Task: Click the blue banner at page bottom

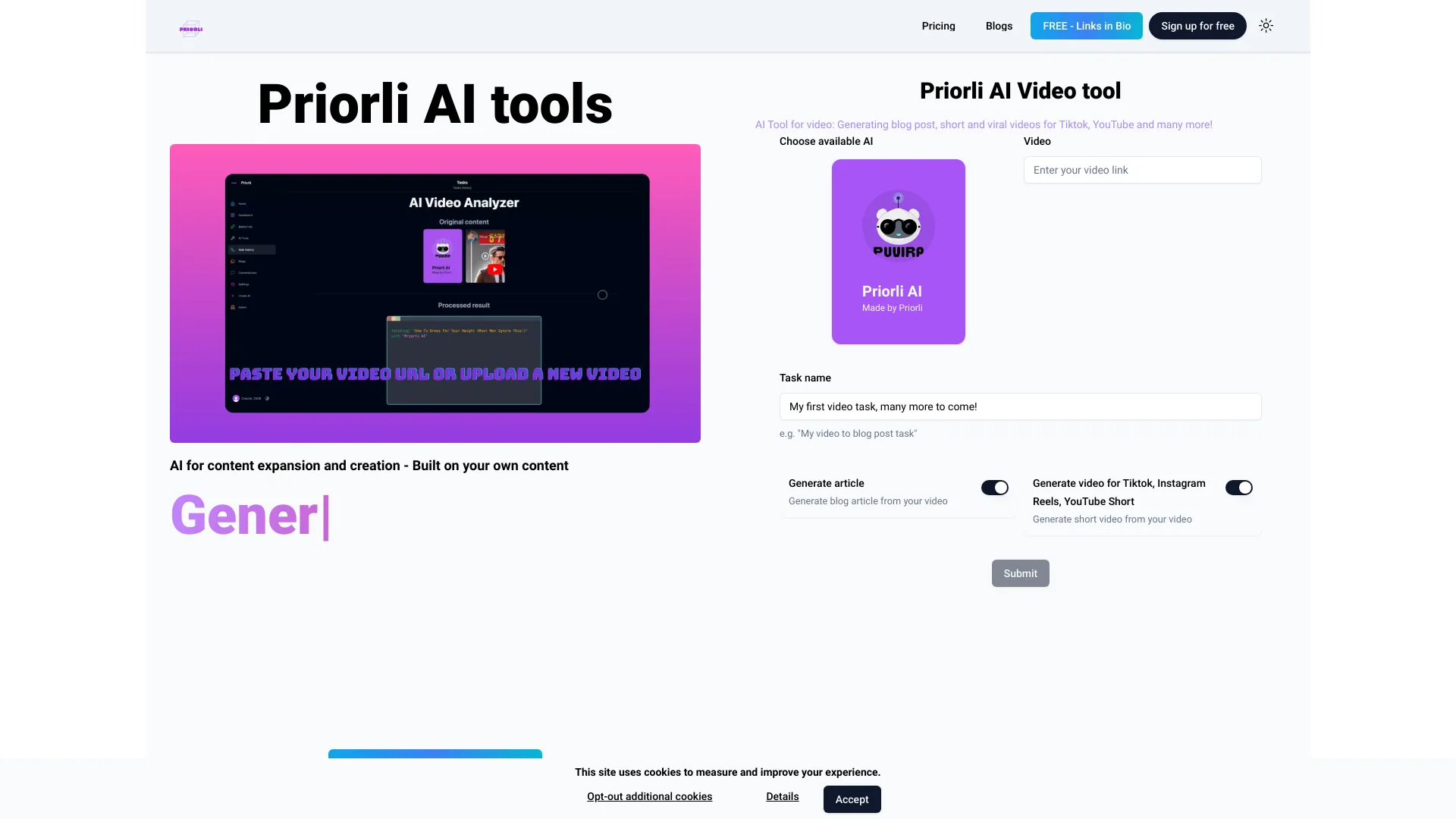Action: pyautogui.click(x=435, y=755)
